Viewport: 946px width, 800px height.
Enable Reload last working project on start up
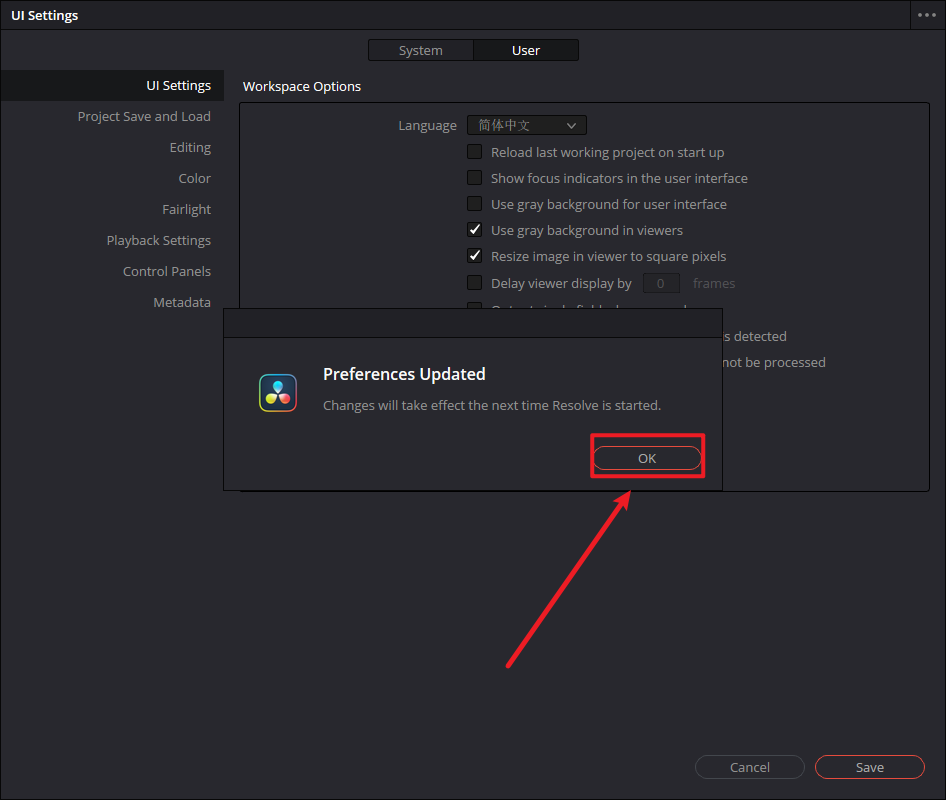475,152
